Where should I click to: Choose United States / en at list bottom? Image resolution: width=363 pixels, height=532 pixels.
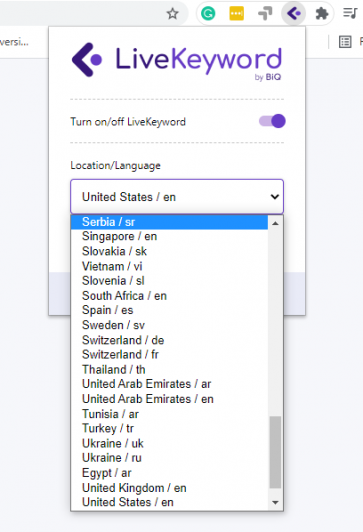coord(169,502)
